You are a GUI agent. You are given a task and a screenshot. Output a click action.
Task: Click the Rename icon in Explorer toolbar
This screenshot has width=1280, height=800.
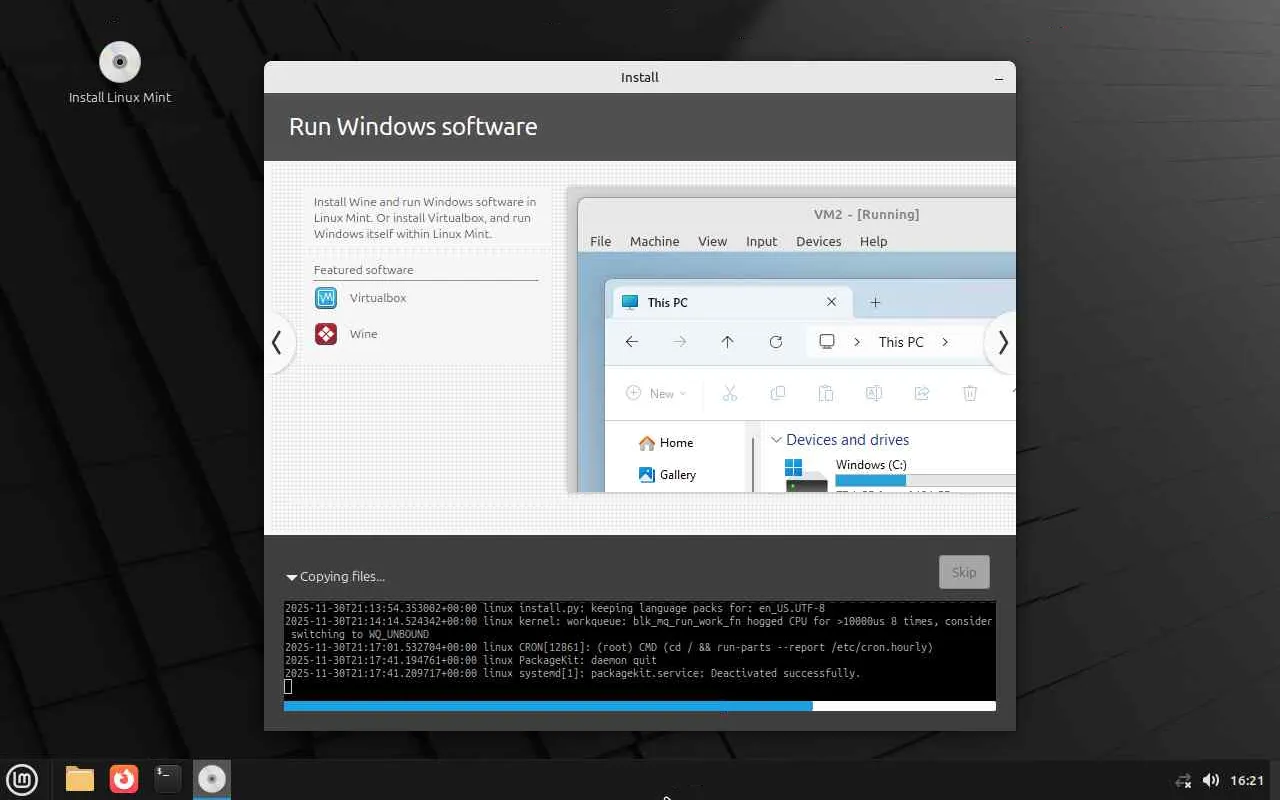coord(874,394)
